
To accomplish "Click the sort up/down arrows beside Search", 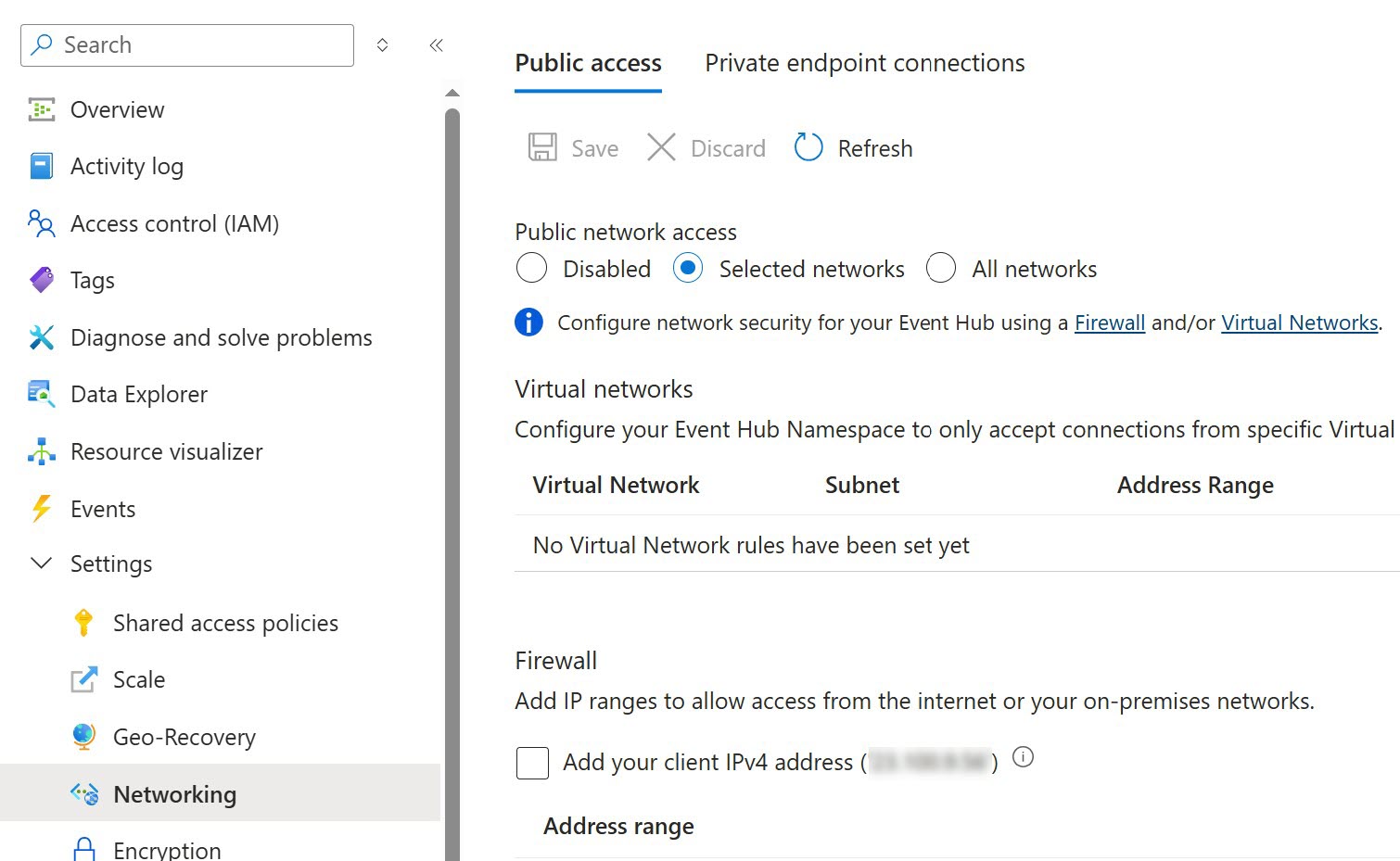I will pos(382,45).
